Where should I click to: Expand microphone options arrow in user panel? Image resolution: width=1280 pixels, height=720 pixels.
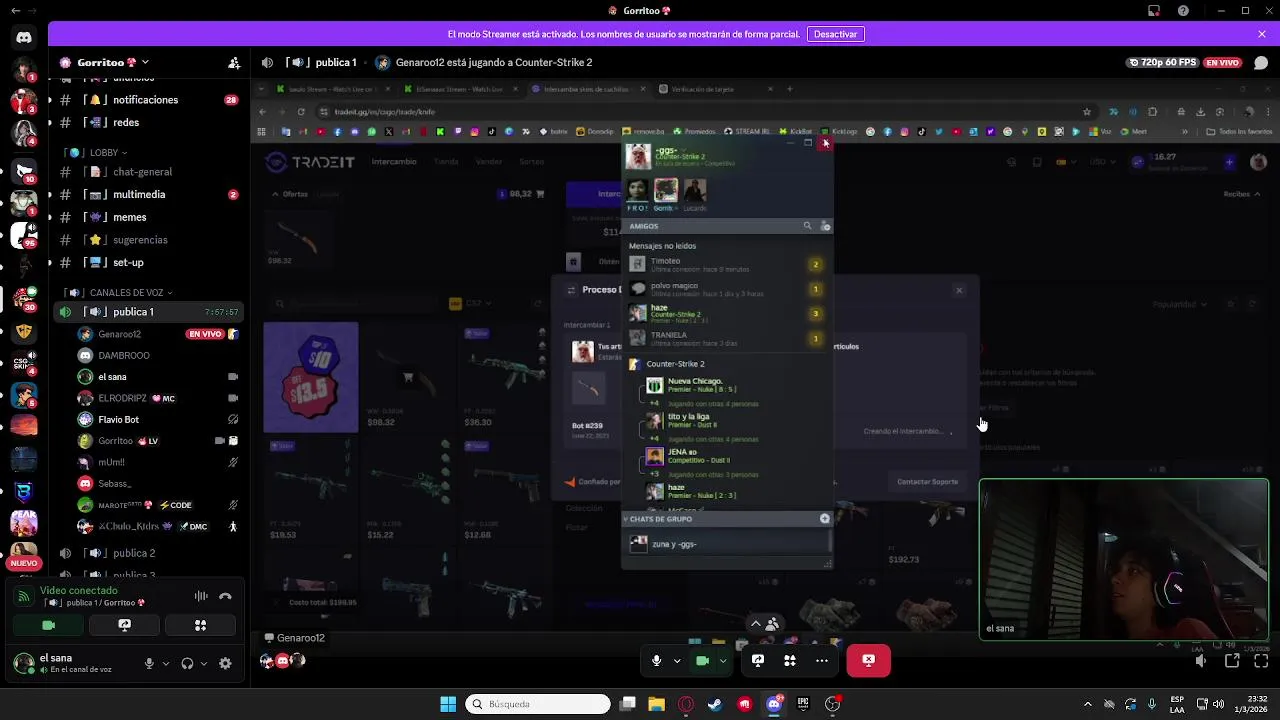pyautogui.click(x=165, y=663)
